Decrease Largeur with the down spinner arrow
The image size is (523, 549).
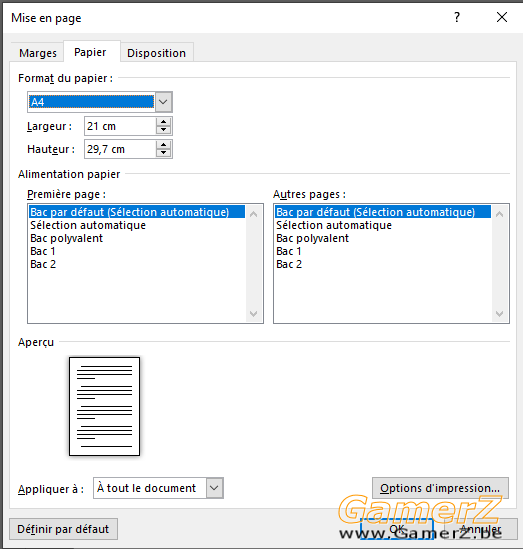pos(163,130)
